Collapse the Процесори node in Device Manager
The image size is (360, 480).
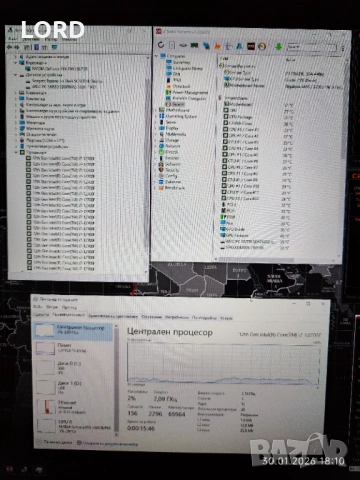click(16, 152)
